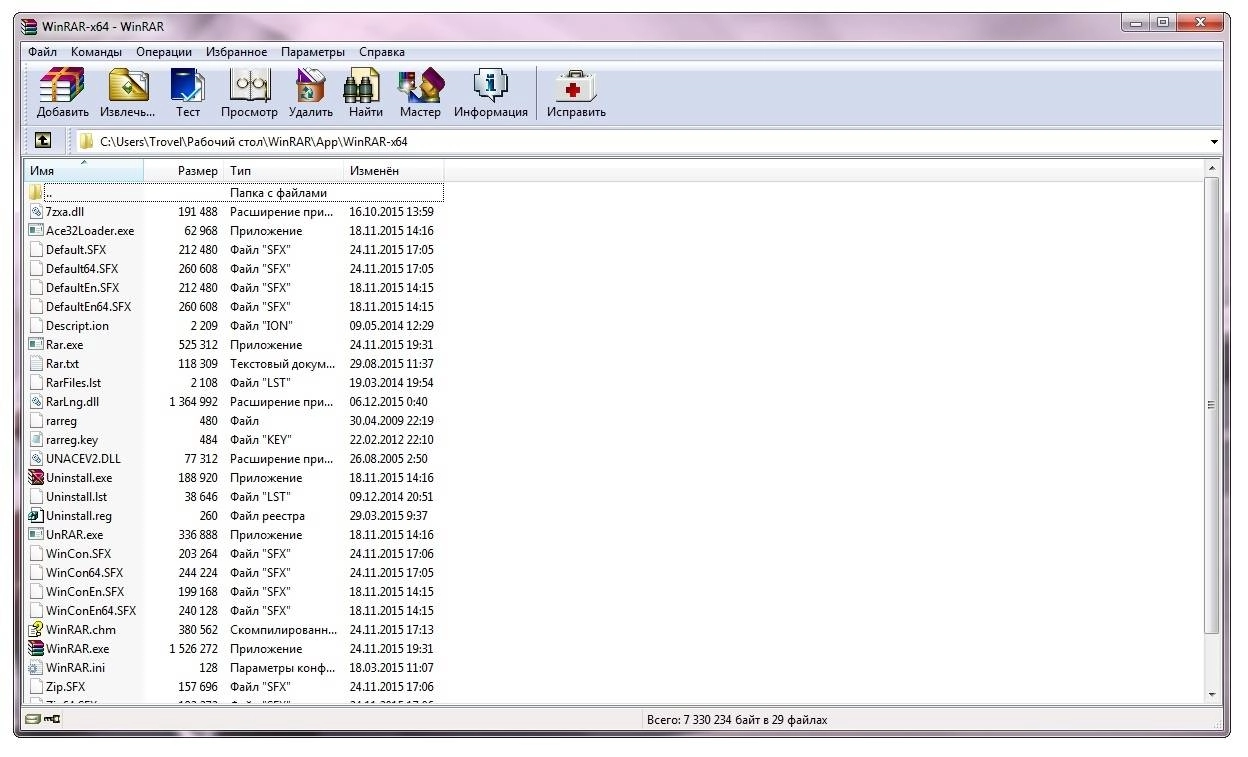This screenshot has width=1248, height=757.
Task: Click the Удалить (Delete) toolbar icon
Action: pos(311,86)
